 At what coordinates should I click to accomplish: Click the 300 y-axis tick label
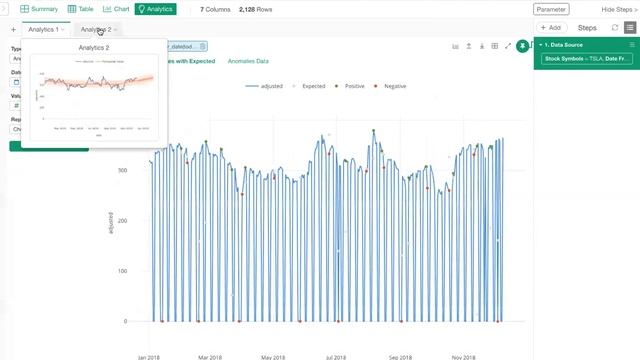pos(122,170)
